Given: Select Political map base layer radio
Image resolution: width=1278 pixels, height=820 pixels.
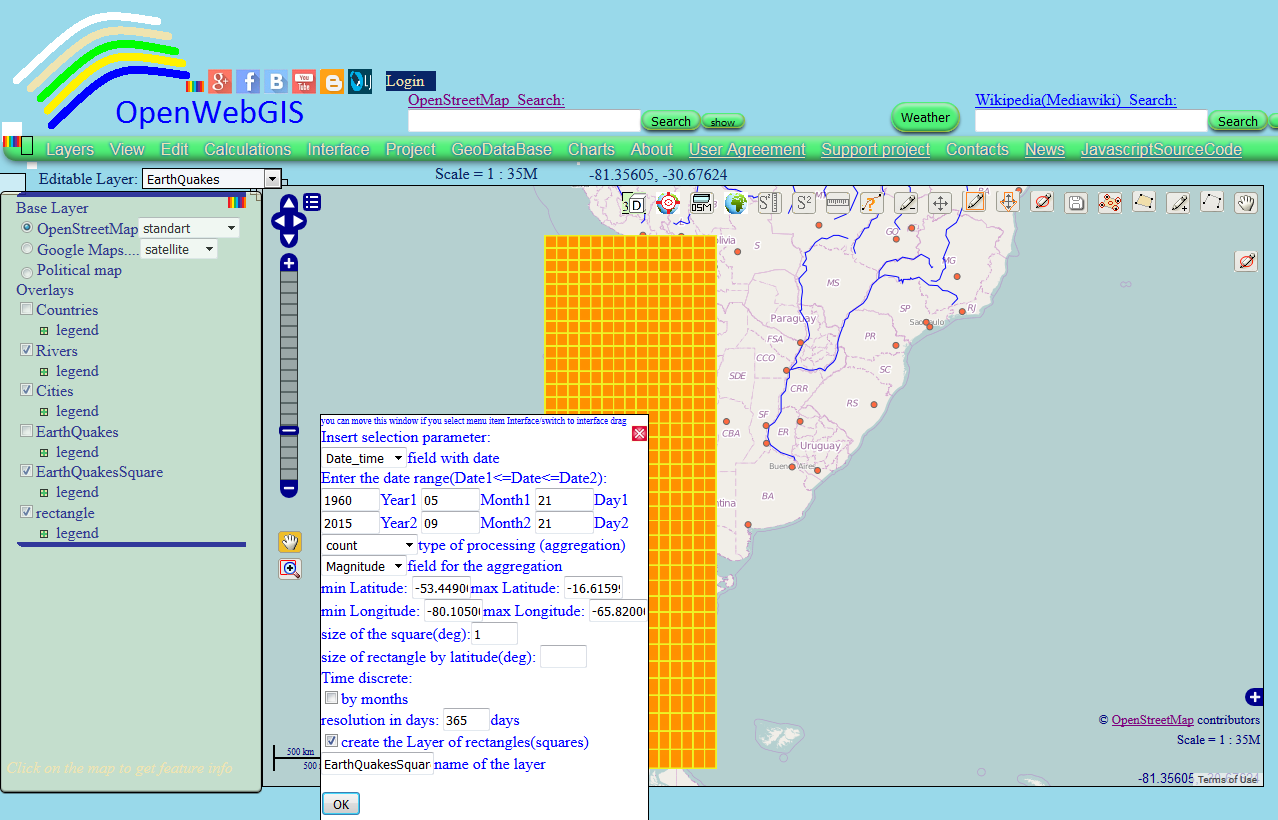Looking at the screenshot, I should tap(27, 271).
